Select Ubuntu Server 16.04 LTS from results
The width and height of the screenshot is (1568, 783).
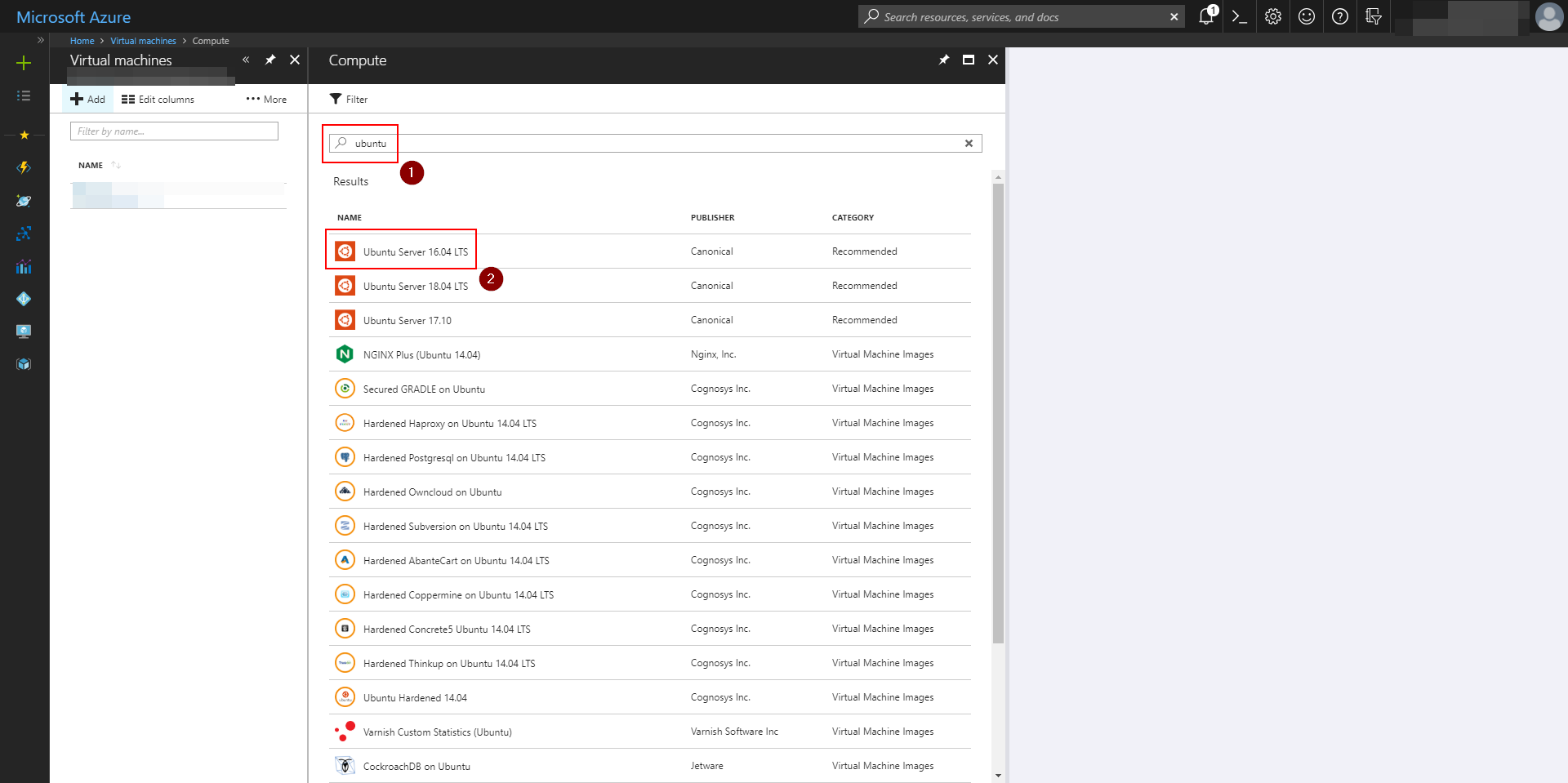416,251
